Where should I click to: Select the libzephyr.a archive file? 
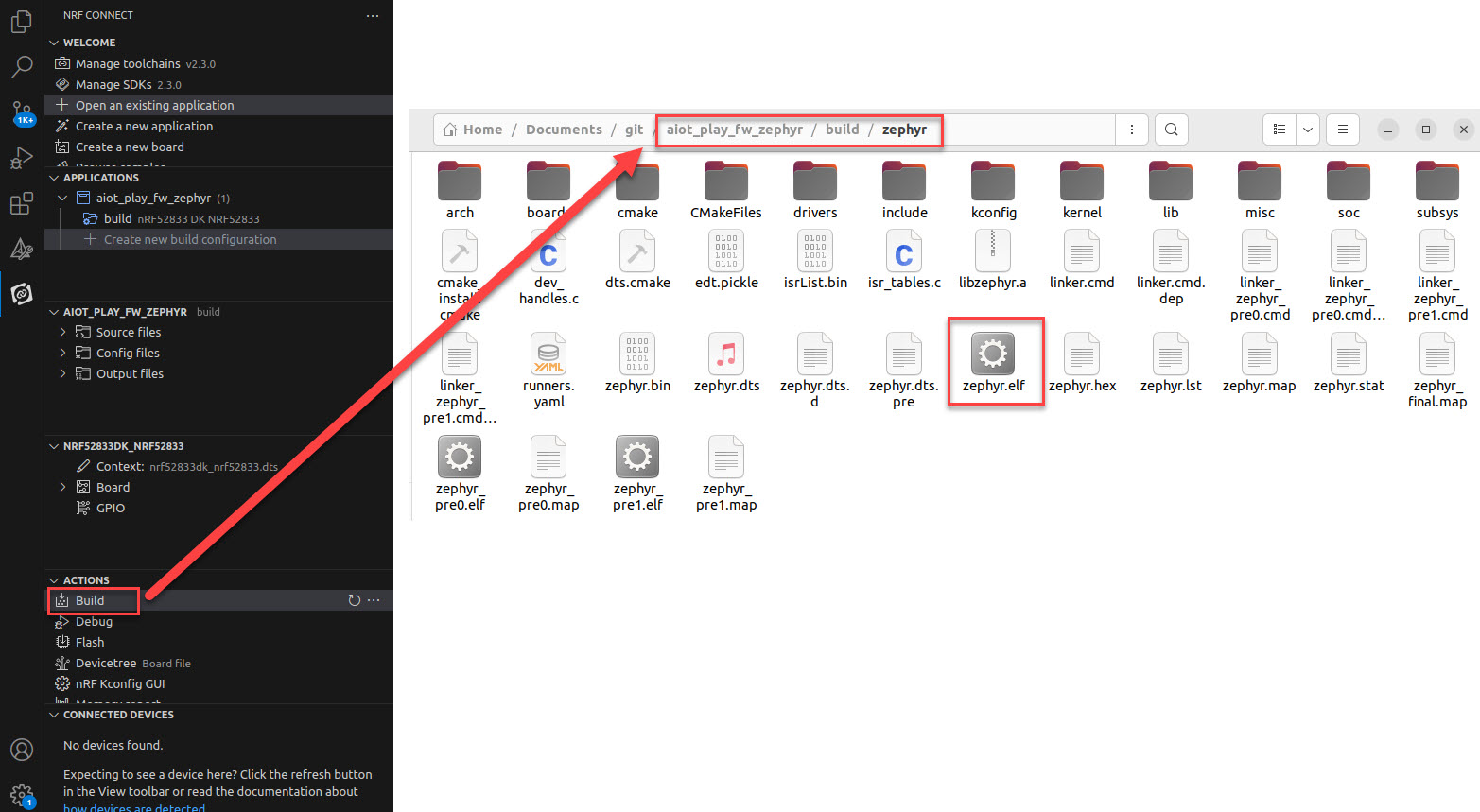click(993, 260)
